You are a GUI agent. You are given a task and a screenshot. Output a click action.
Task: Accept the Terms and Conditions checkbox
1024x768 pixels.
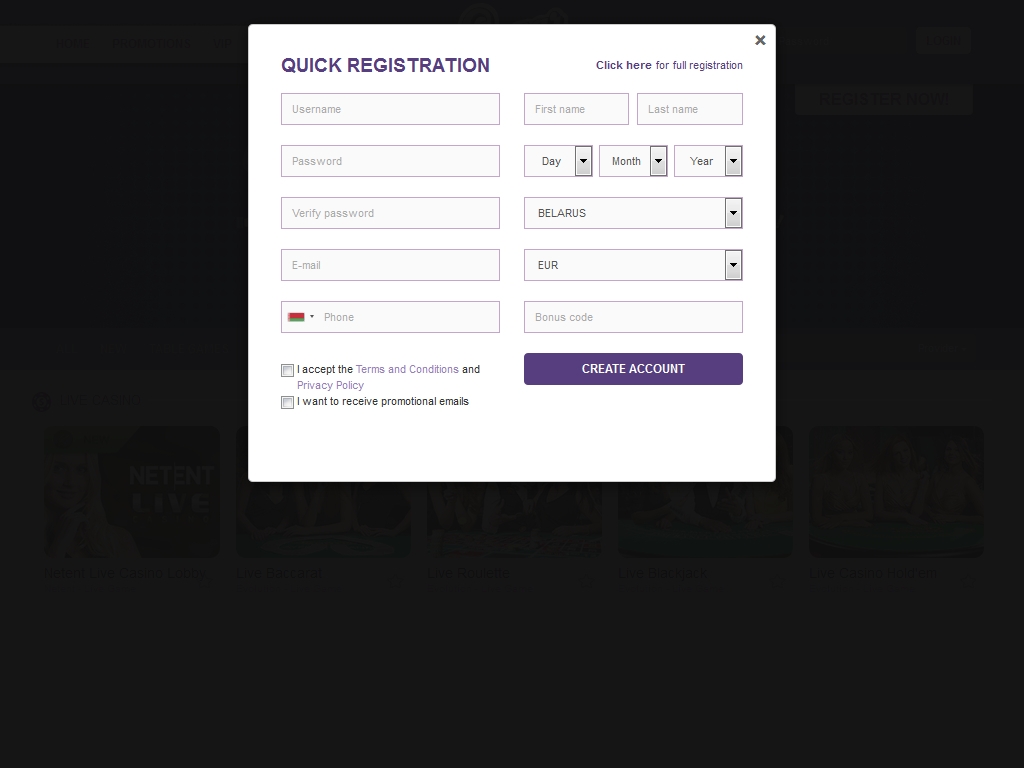(287, 370)
